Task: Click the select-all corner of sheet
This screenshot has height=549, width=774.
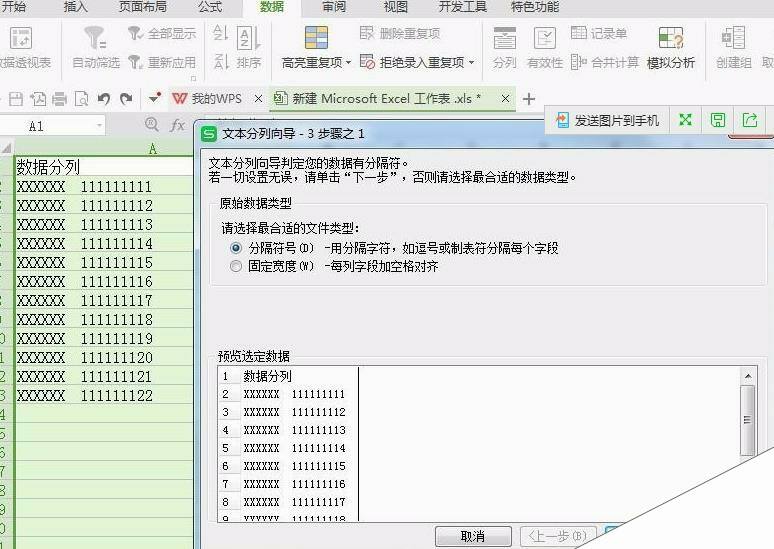Action: coord(6,148)
